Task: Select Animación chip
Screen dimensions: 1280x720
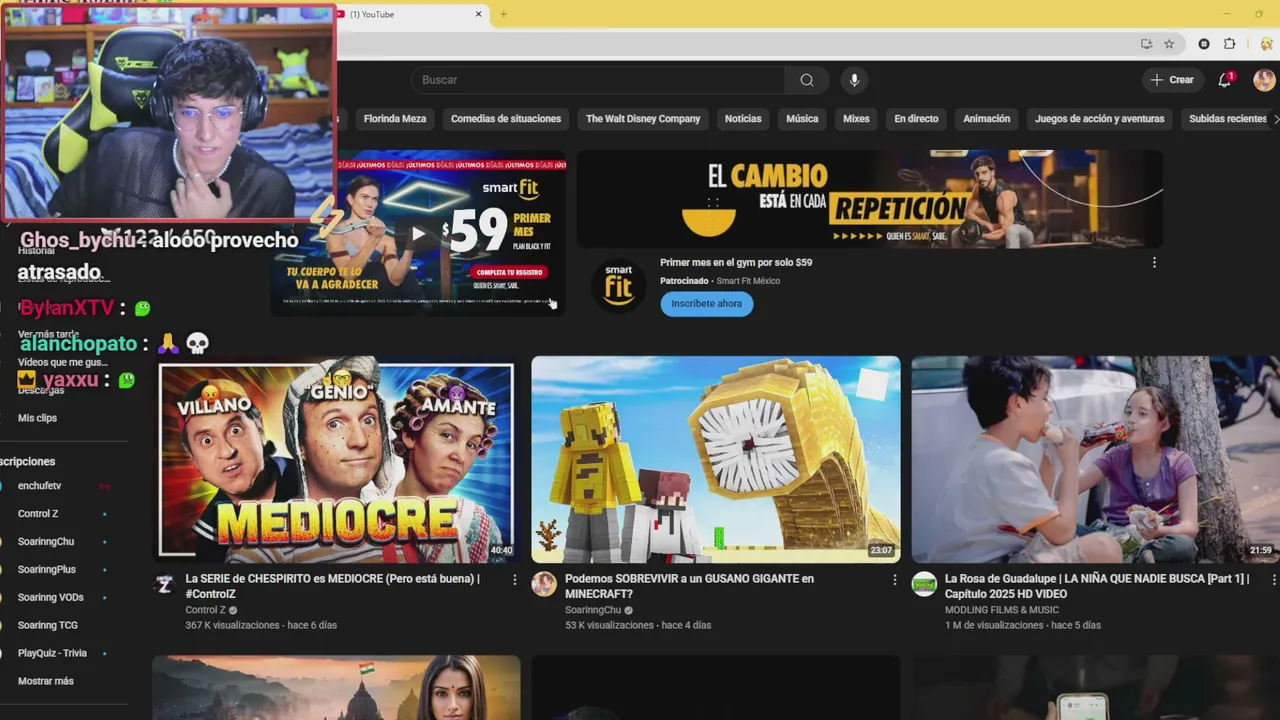Action: coord(987,119)
